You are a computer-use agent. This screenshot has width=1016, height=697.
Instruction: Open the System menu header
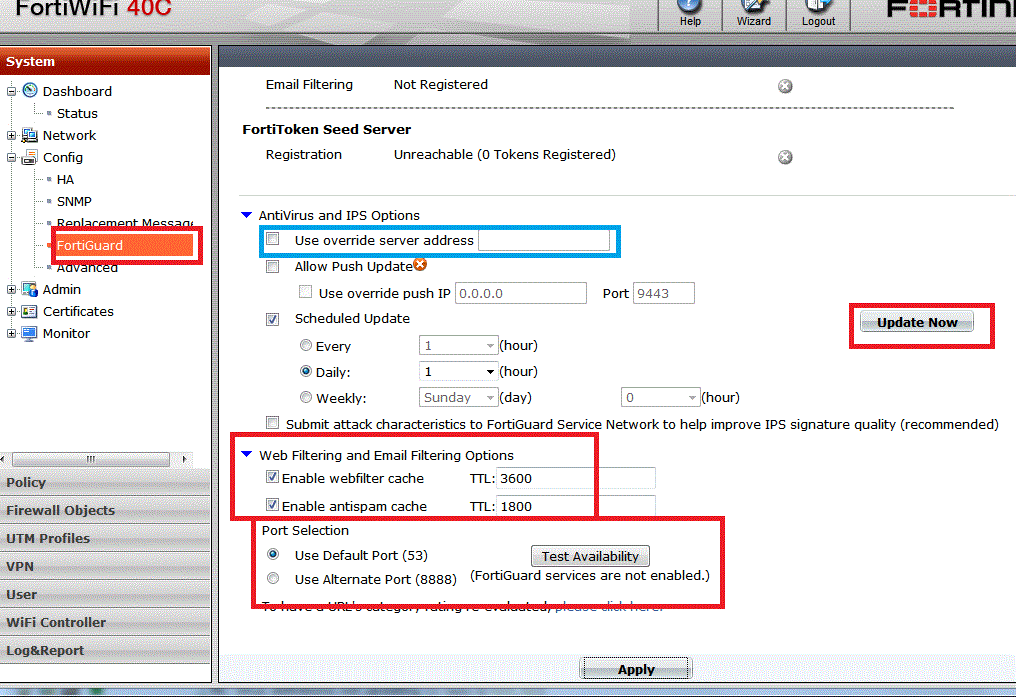pyautogui.click(x=105, y=61)
